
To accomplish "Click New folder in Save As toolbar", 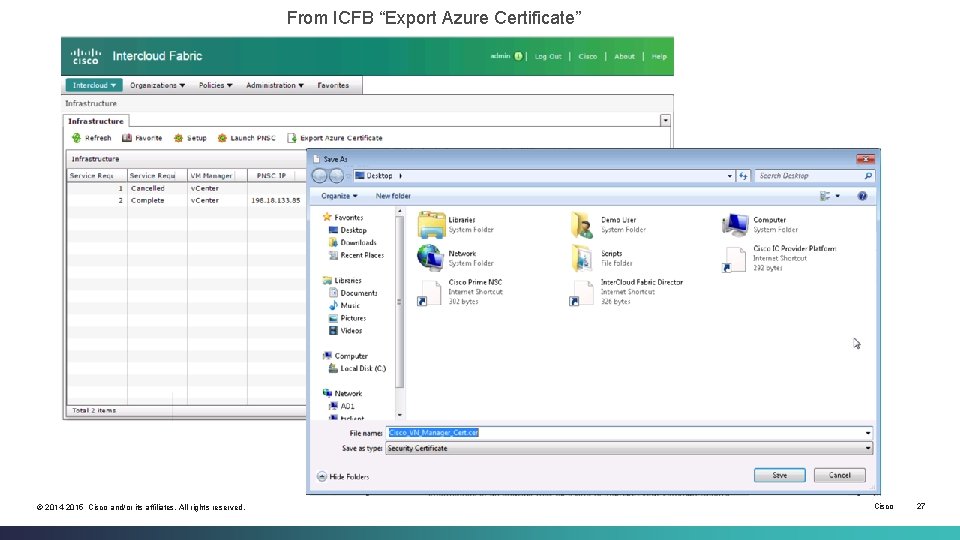I will pyautogui.click(x=393, y=196).
